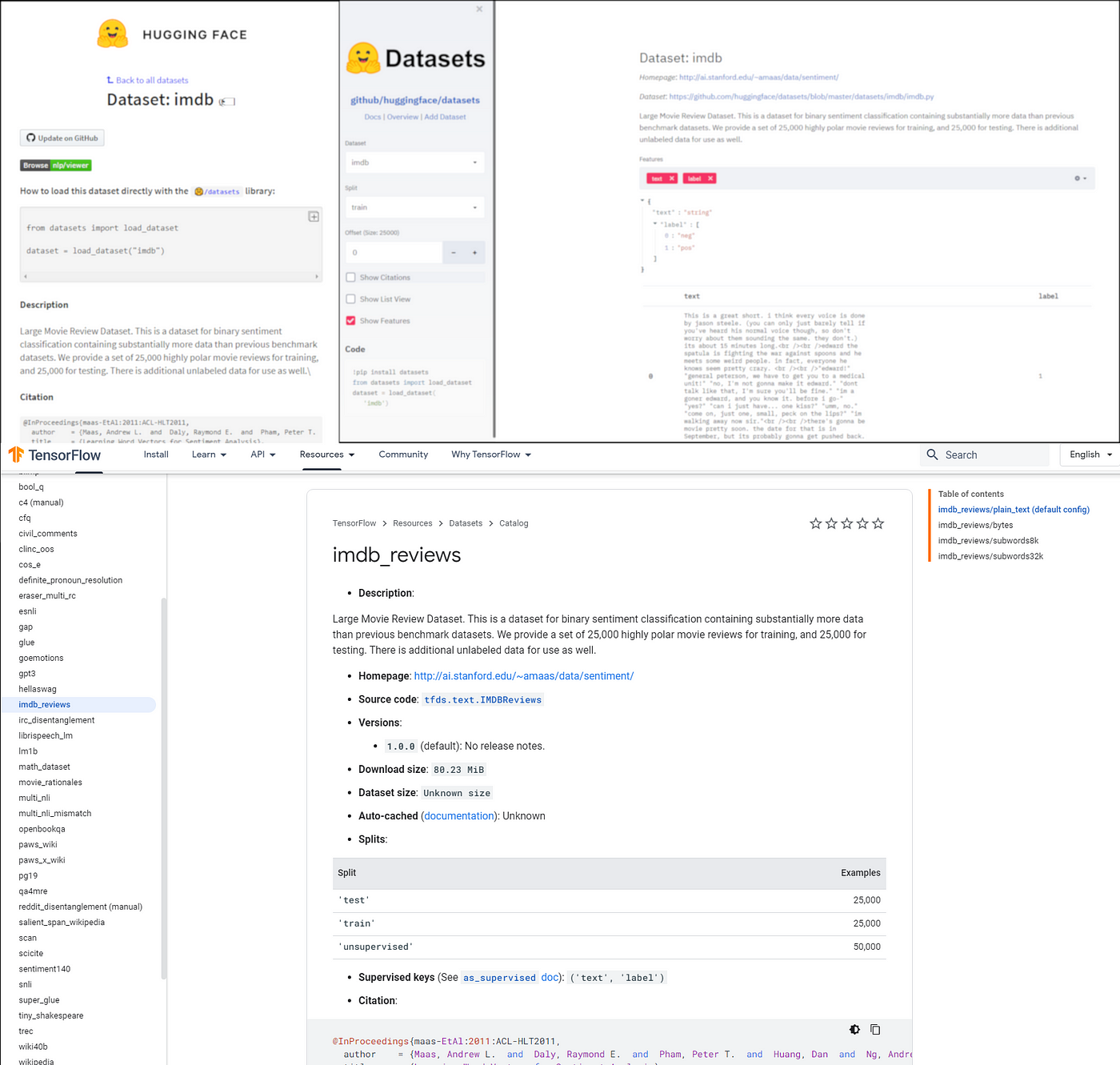Open the Community tab
The width and height of the screenshot is (1120, 1065).
(x=403, y=454)
